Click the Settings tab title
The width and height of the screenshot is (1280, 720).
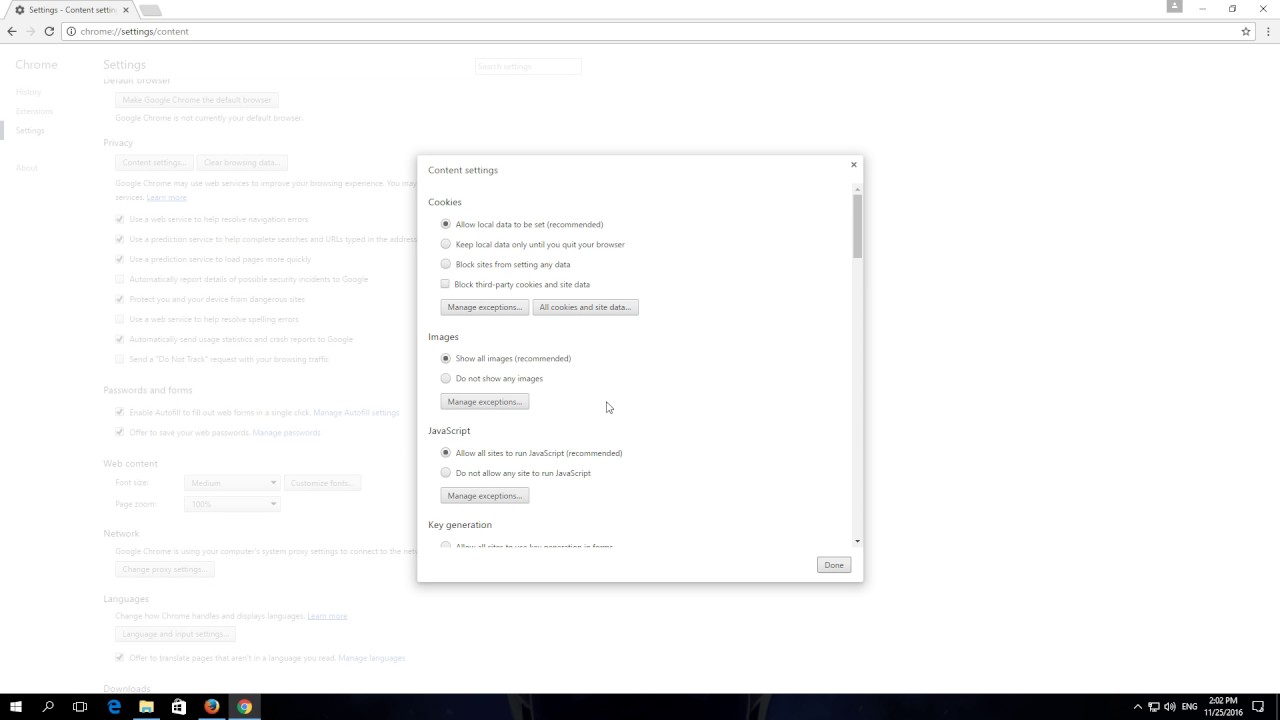click(x=72, y=10)
